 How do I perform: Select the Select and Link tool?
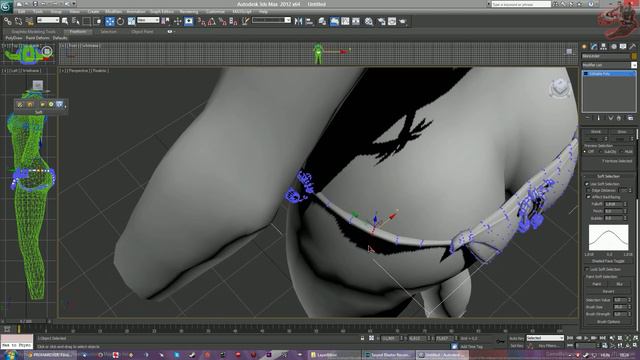tap(8, 21)
